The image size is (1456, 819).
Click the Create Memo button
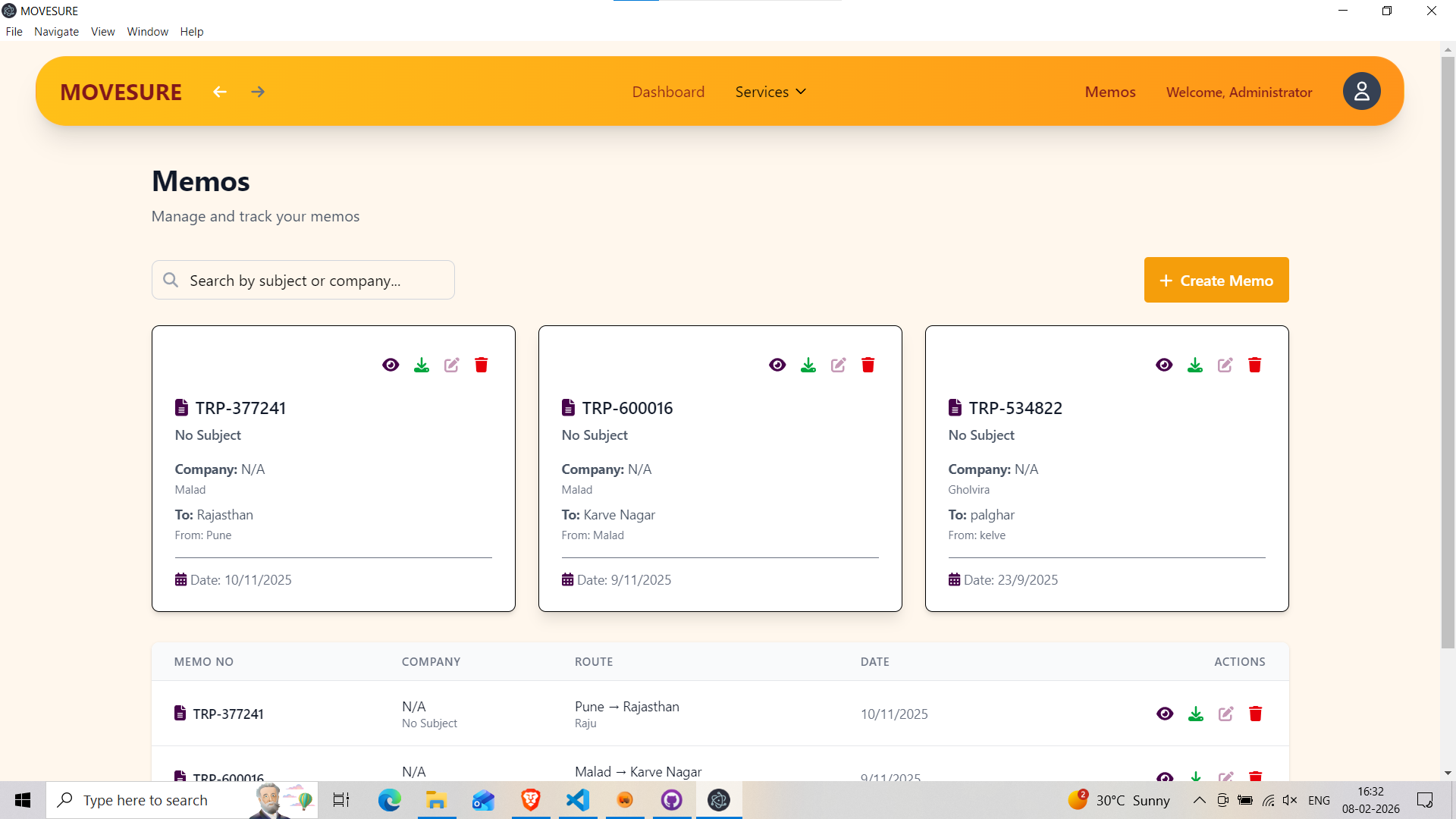pos(1216,280)
